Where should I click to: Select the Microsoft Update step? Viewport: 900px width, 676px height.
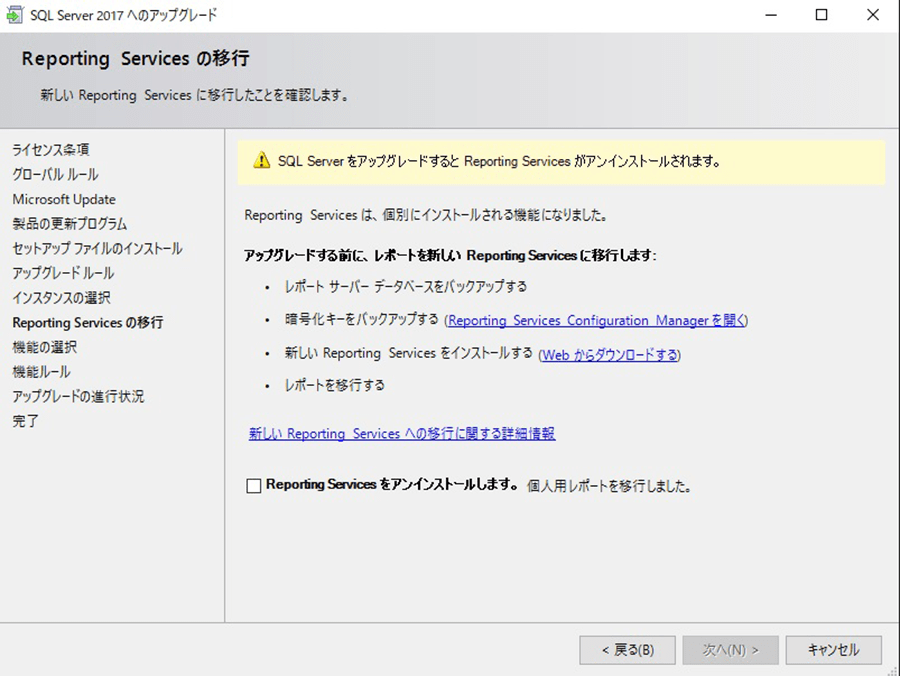click(x=64, y=199)
